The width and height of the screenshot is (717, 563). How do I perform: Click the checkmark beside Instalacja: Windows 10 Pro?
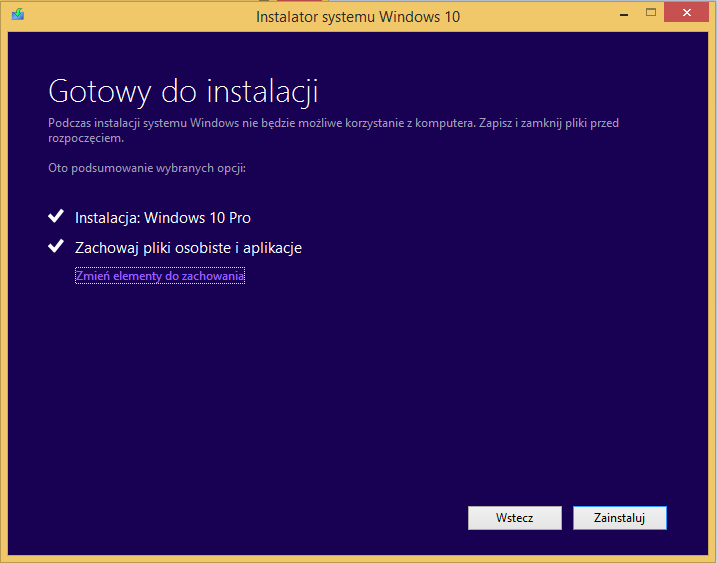[56, 216]
